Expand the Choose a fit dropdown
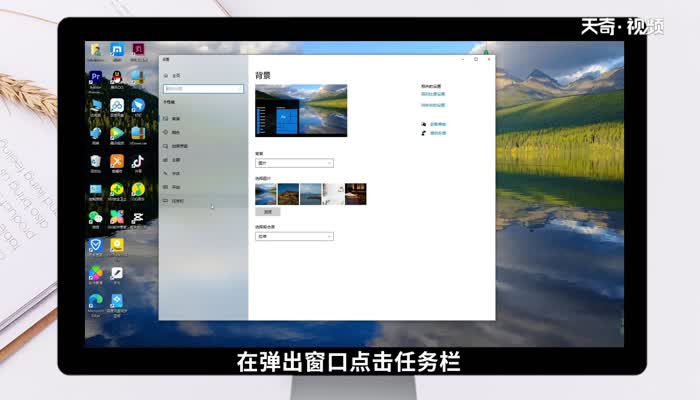Image resolution: width=700 pixels, height=400 pixels. [294, 237]
